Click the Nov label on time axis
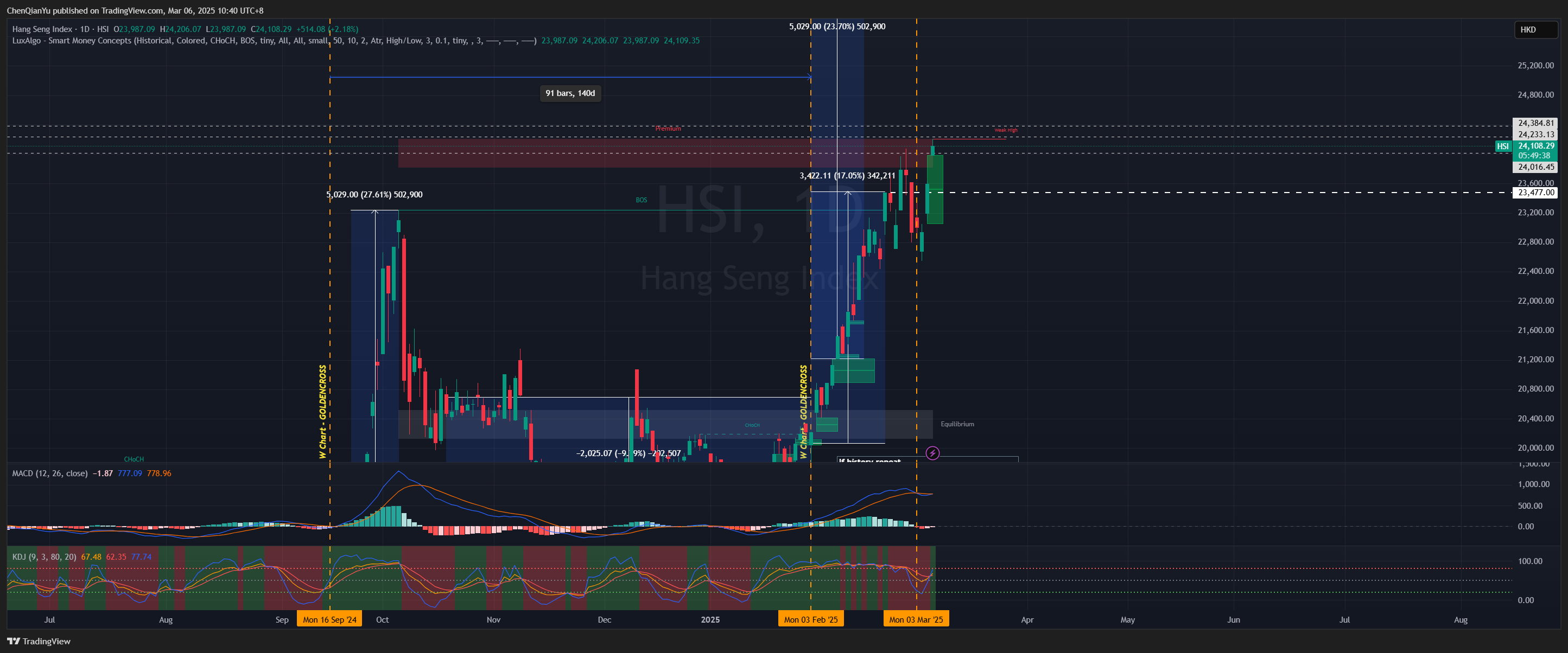This screenshot has height=653, width=1568. [494, 619]
